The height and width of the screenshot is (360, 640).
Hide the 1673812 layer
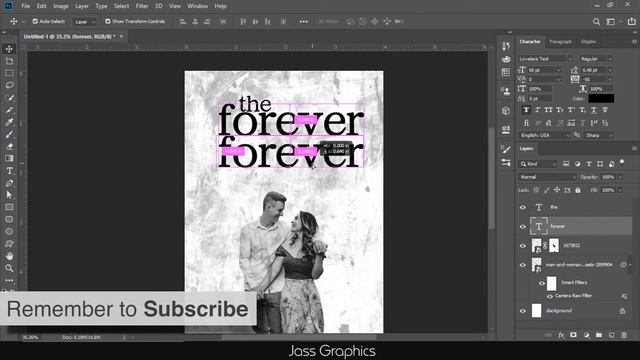coord(523,246)
